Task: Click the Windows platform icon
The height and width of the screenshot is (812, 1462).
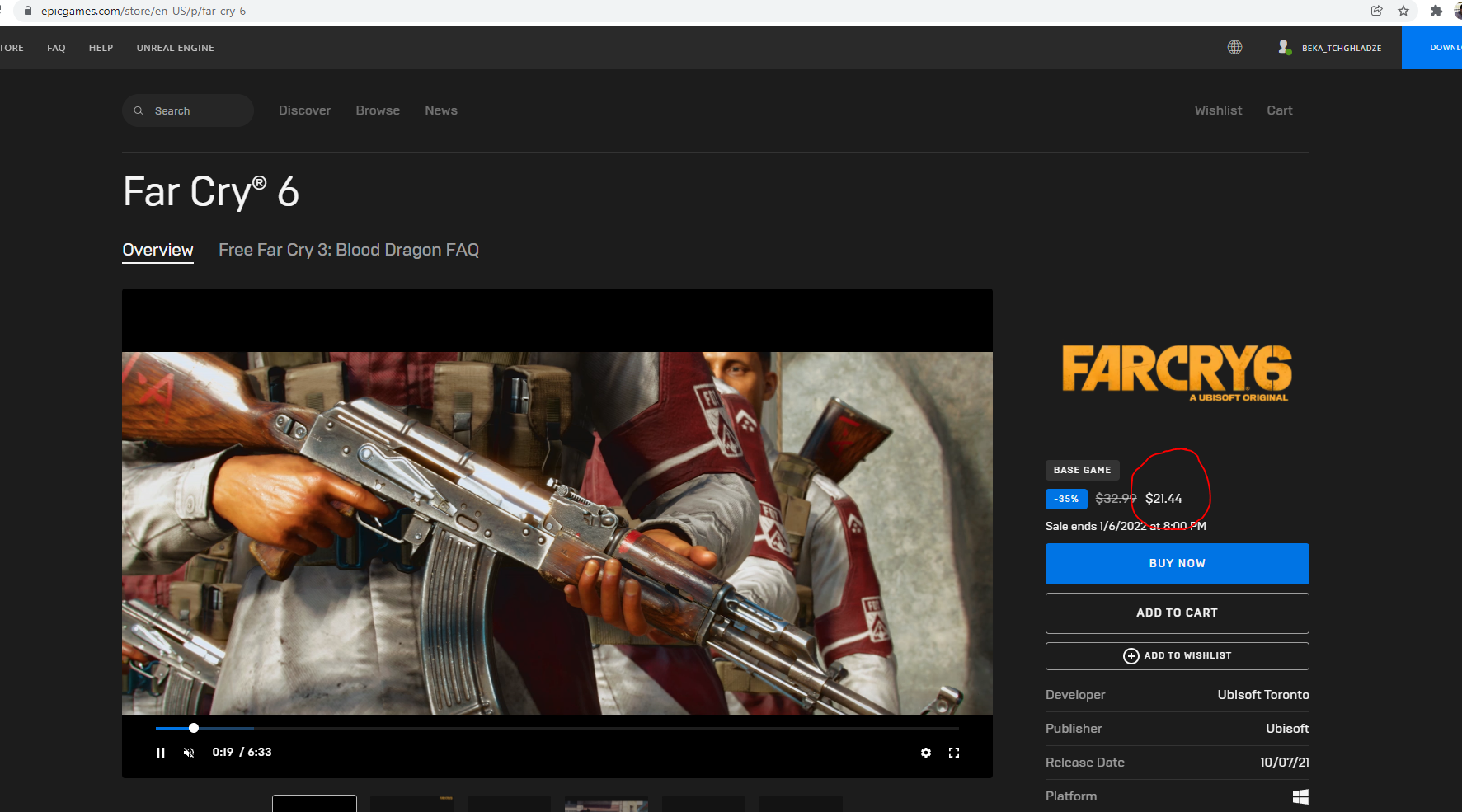Action: [x=1300, y=796]
